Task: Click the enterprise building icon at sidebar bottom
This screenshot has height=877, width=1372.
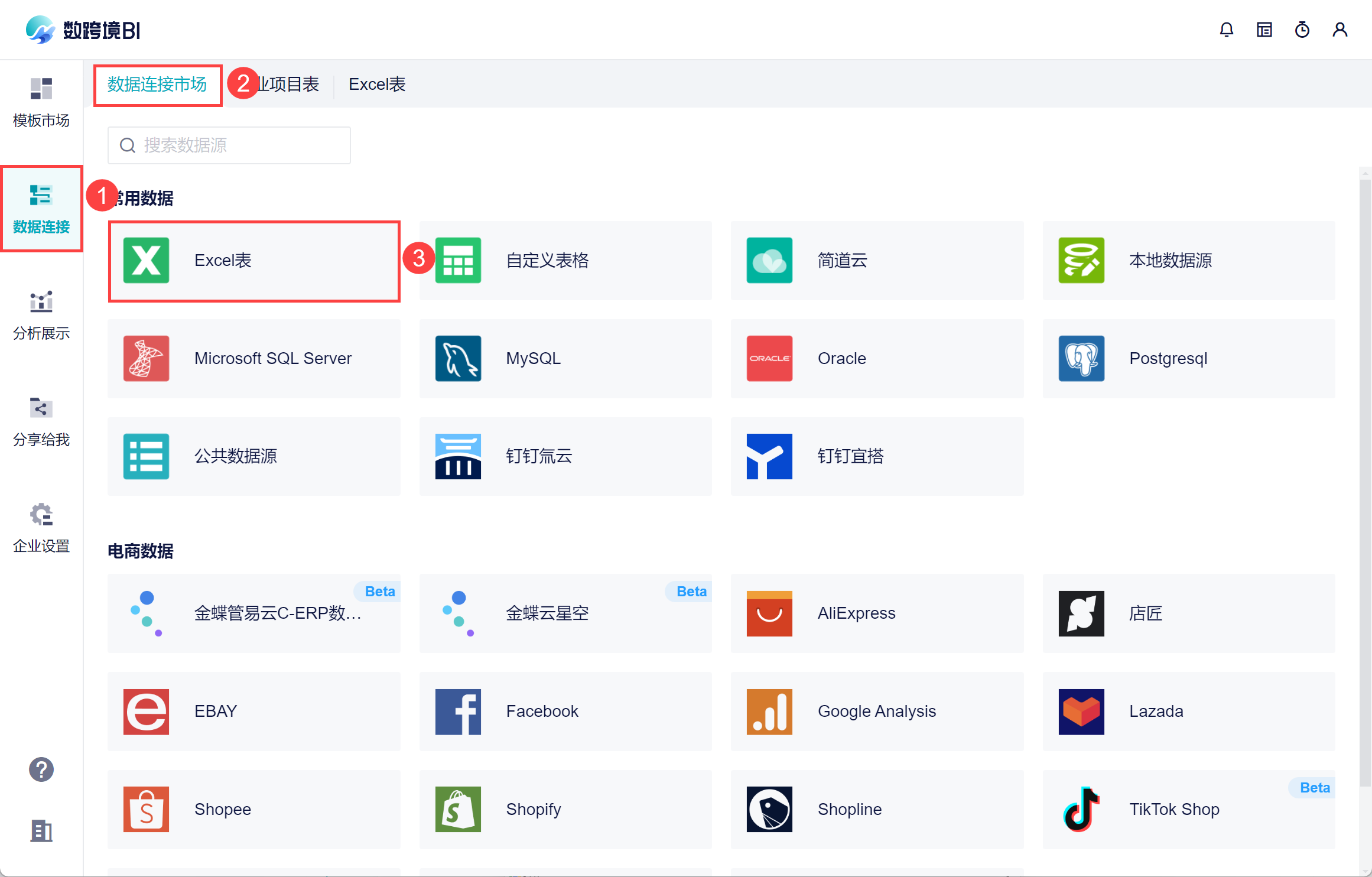Action: click(41, 831)
